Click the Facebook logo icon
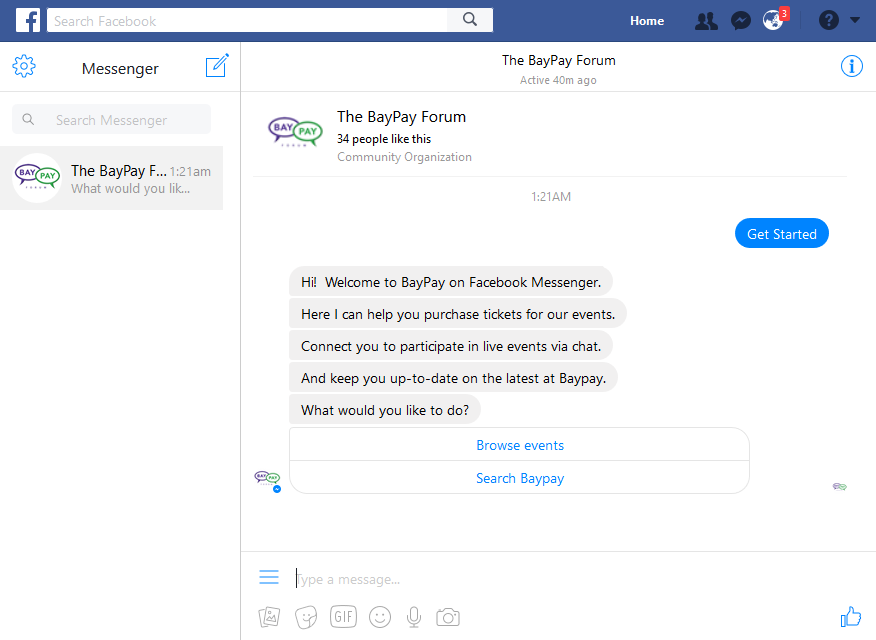Image resolution: width=876 pixels, height=640 pixels. pyautogui.click(x=27, y=21)
